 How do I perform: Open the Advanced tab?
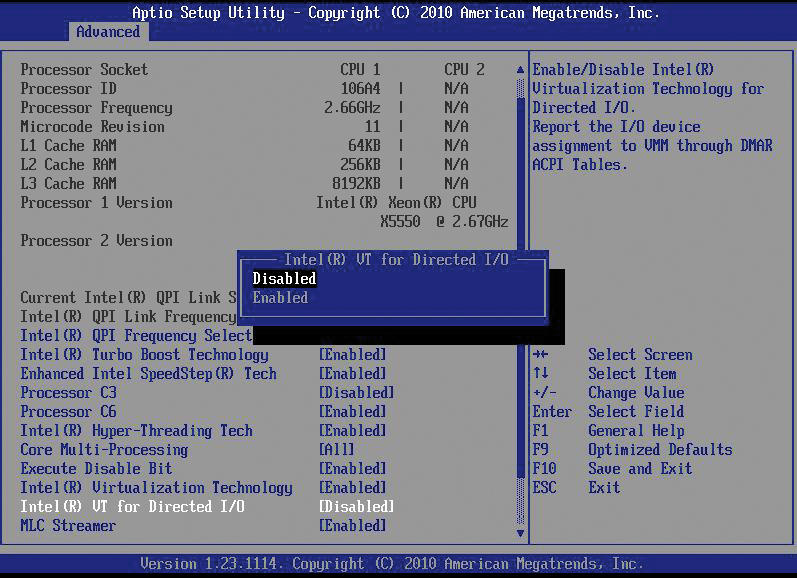pos(108,32)
